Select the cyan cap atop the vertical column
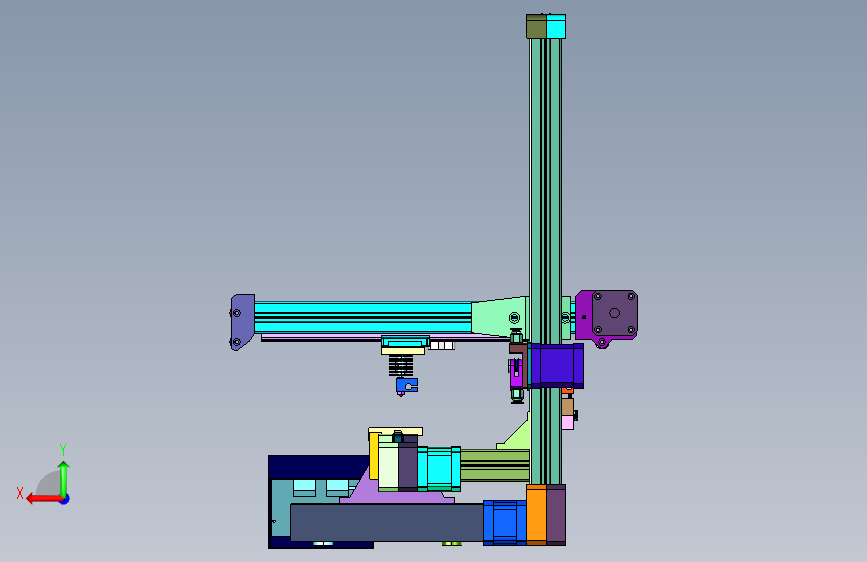The height and width of the screenshot is (562, 867). tap(556, 27)
